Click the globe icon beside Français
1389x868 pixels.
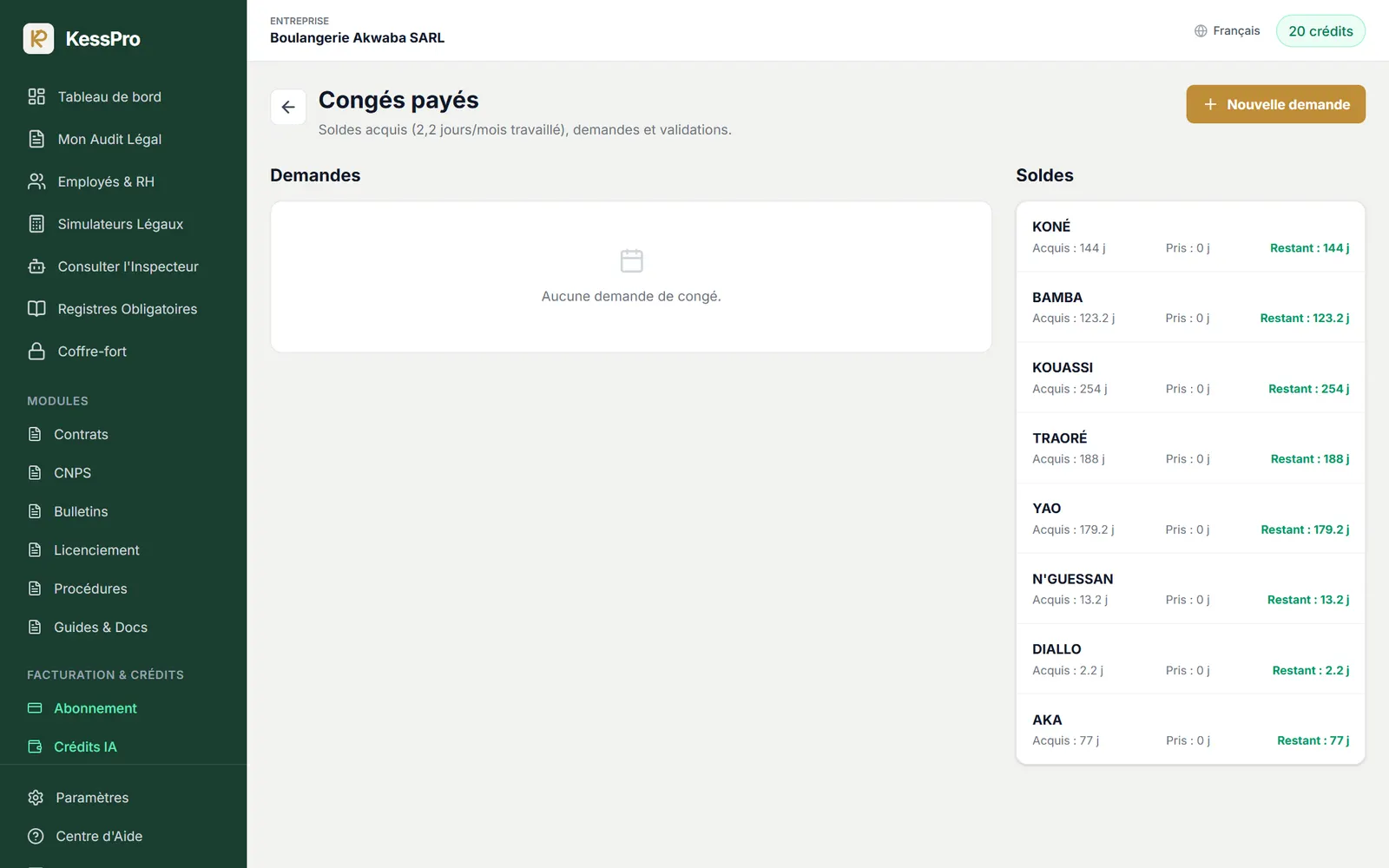1201,31
